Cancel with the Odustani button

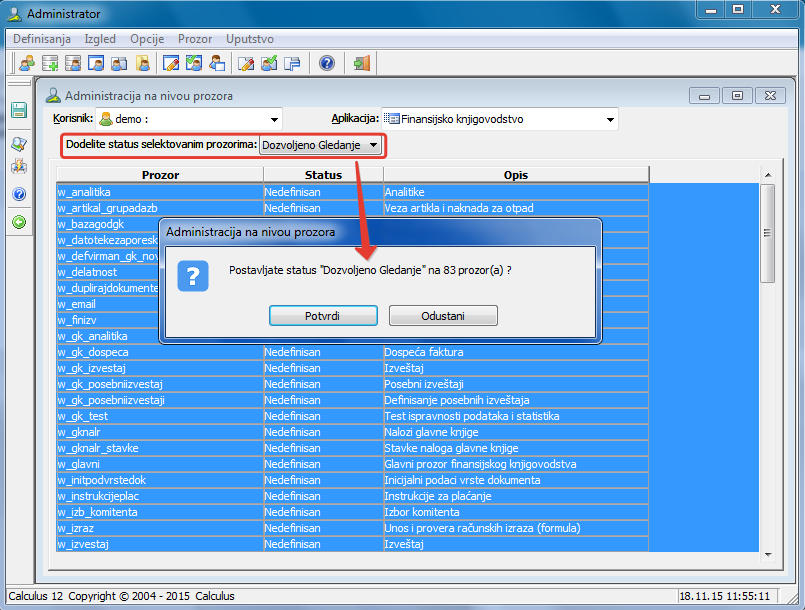pyautogui.click(x=443, y=316)
